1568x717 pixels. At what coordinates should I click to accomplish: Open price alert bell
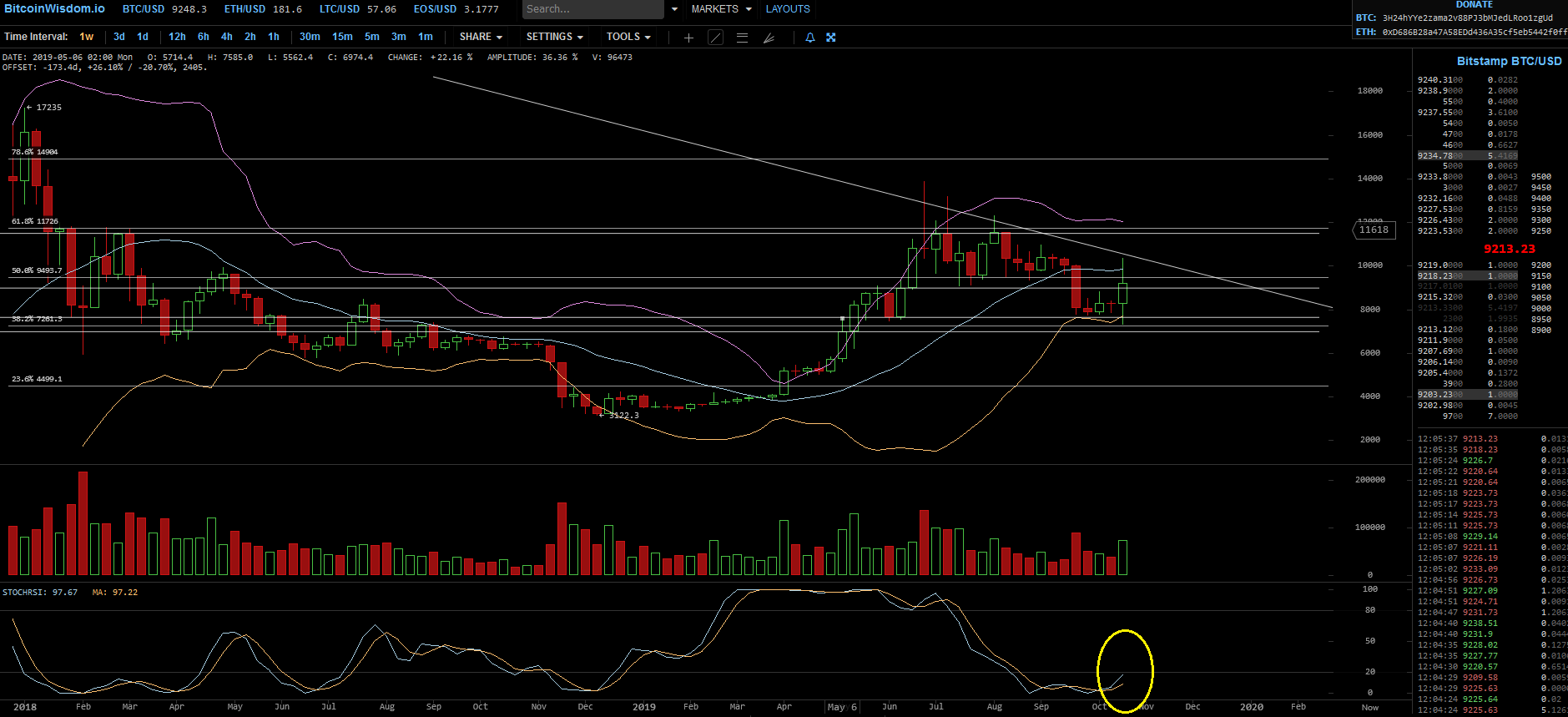tap(809, 38)
